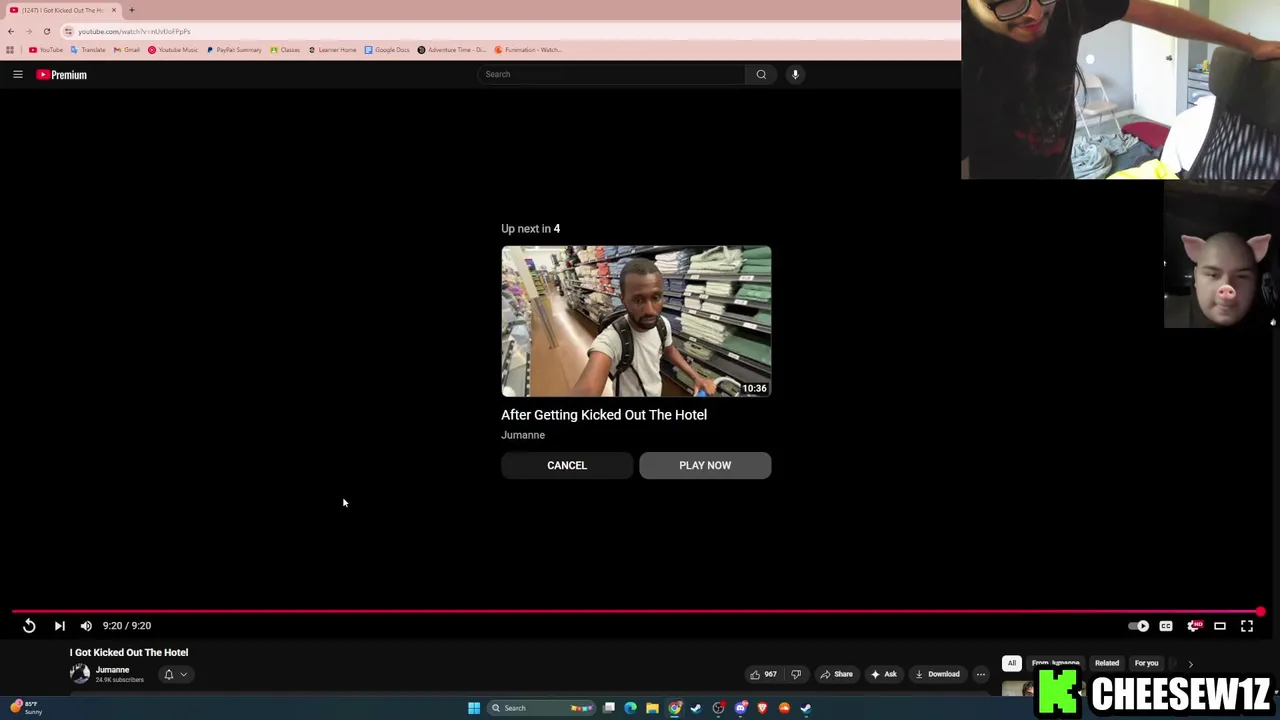Open the Ask AI button
1280x720 pixels.
click(x=883, y=674)
